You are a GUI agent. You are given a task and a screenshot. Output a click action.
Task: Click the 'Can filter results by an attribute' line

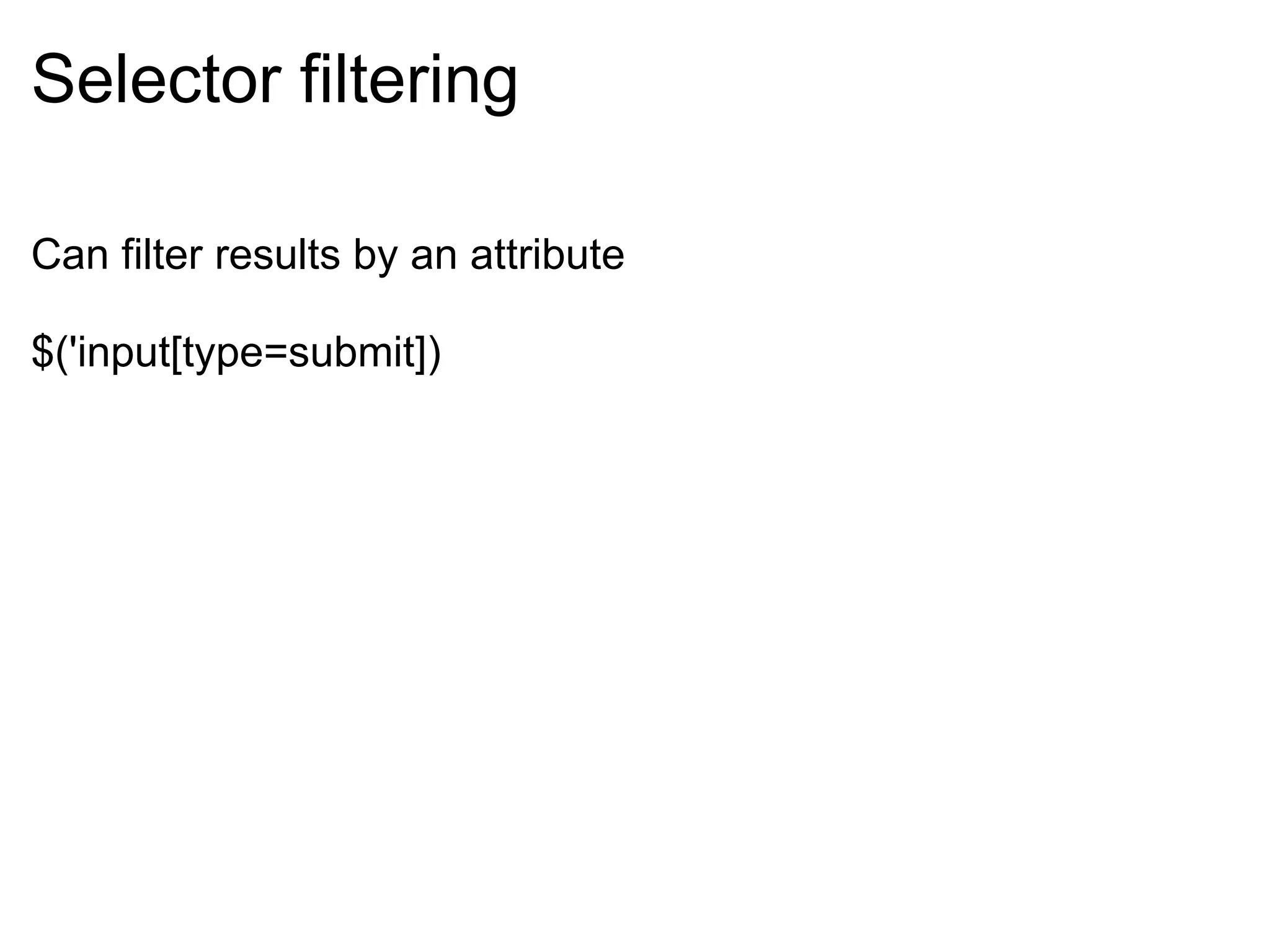pos(328,255)
